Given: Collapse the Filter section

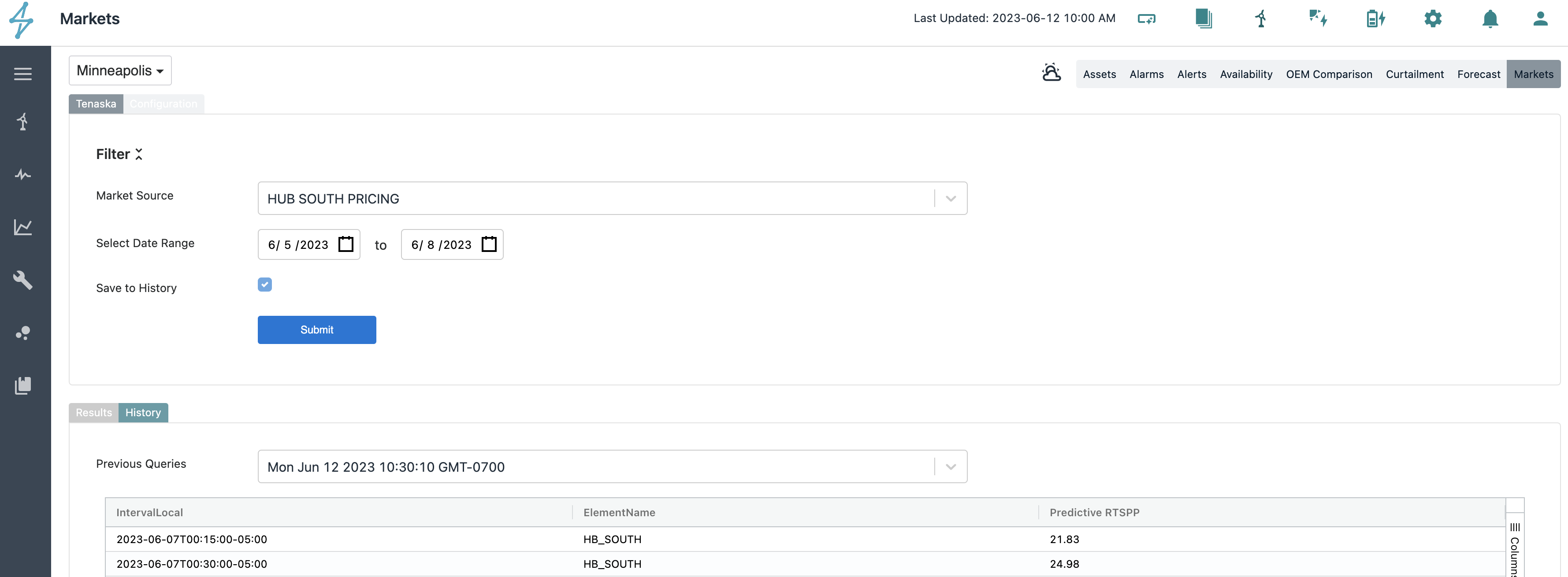Looking at the screenshot, I should tap(139, 154).
